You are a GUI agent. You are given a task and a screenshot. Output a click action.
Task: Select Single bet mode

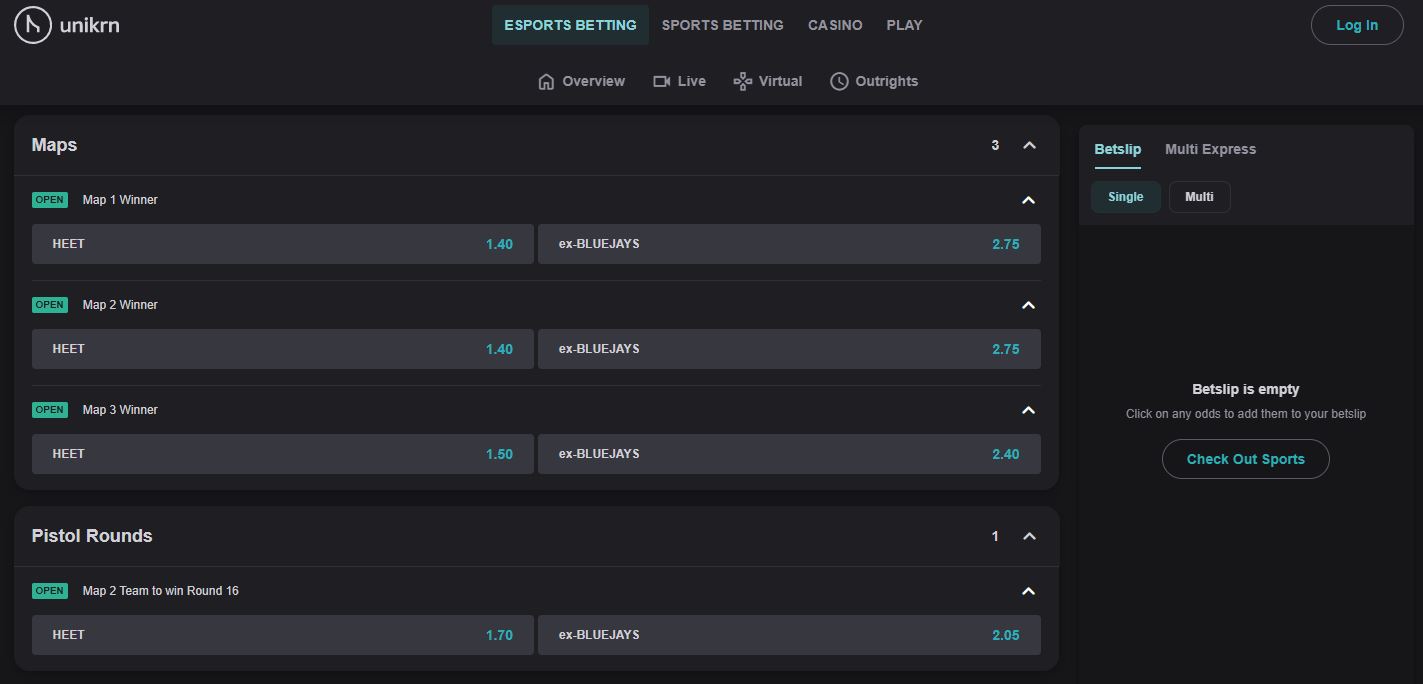point(1125,197)
